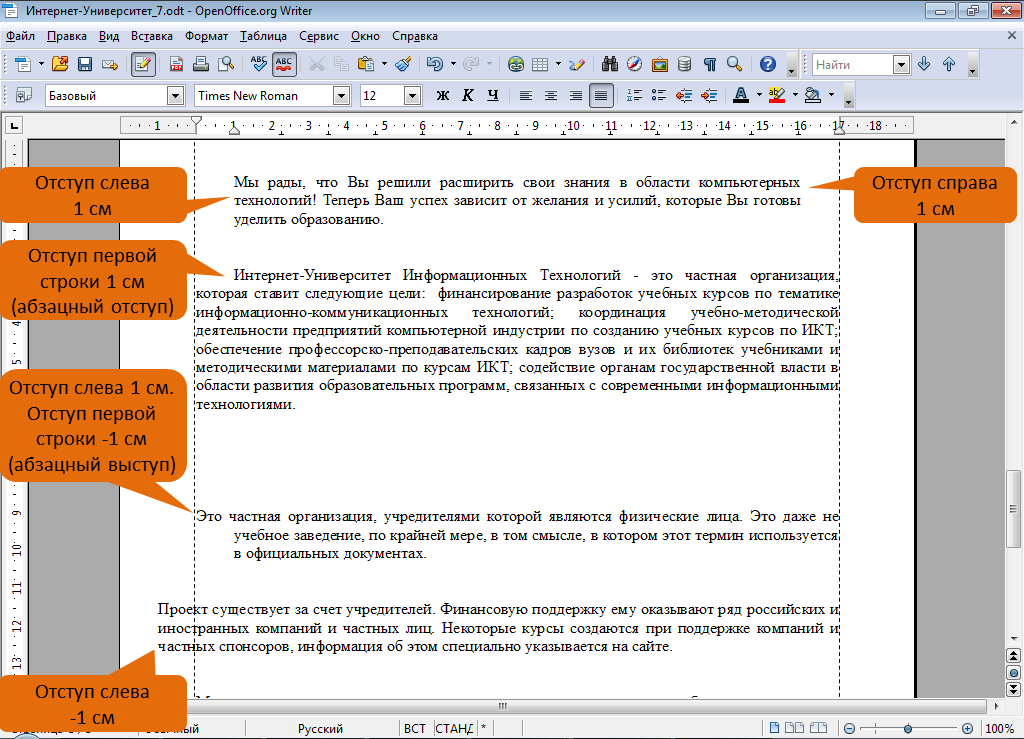Open the Вид menu
The height and width of the screenshot is (739, 1024).
pos(109,36)
